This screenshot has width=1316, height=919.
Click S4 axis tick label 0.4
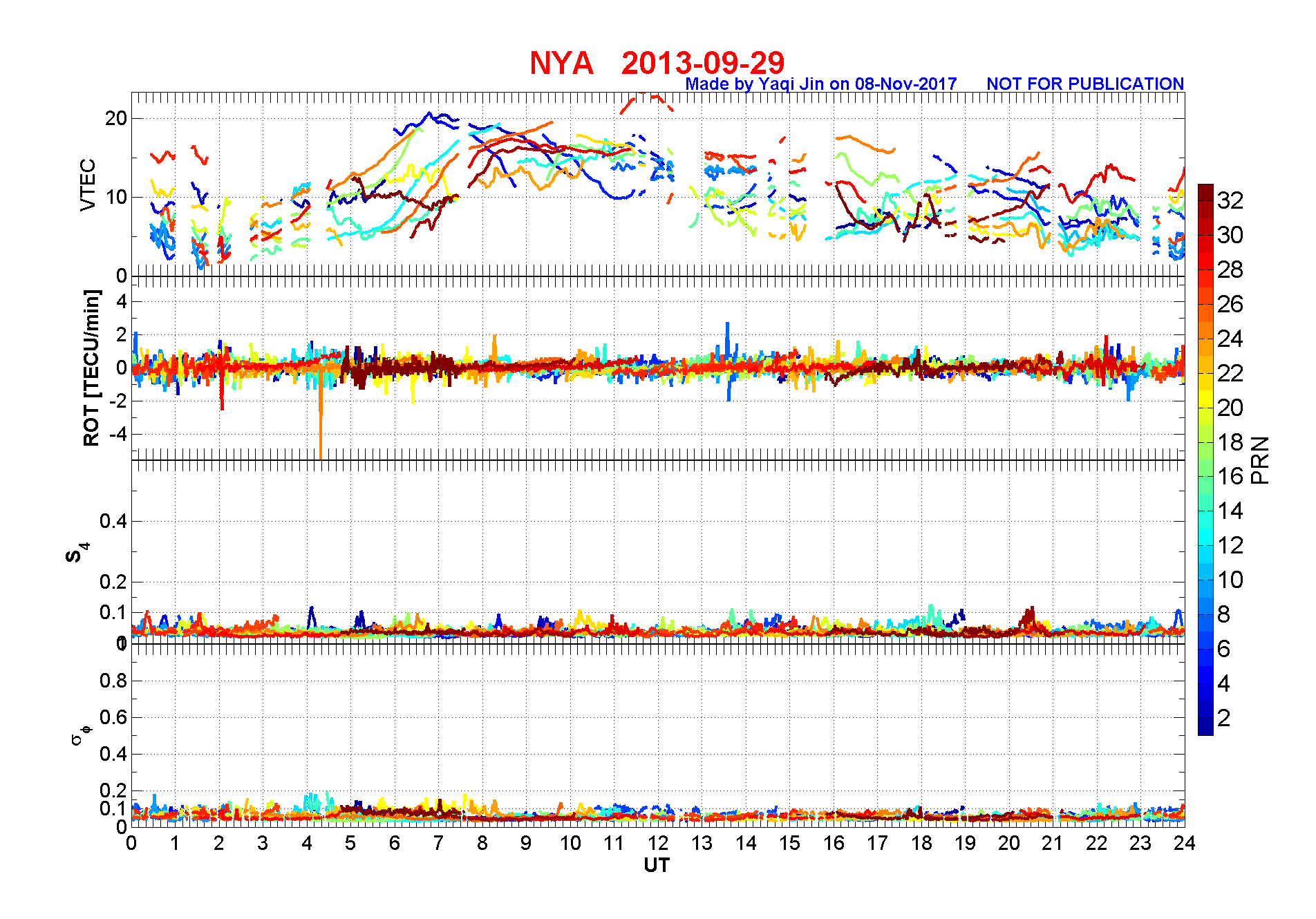[x=114, y=521]
